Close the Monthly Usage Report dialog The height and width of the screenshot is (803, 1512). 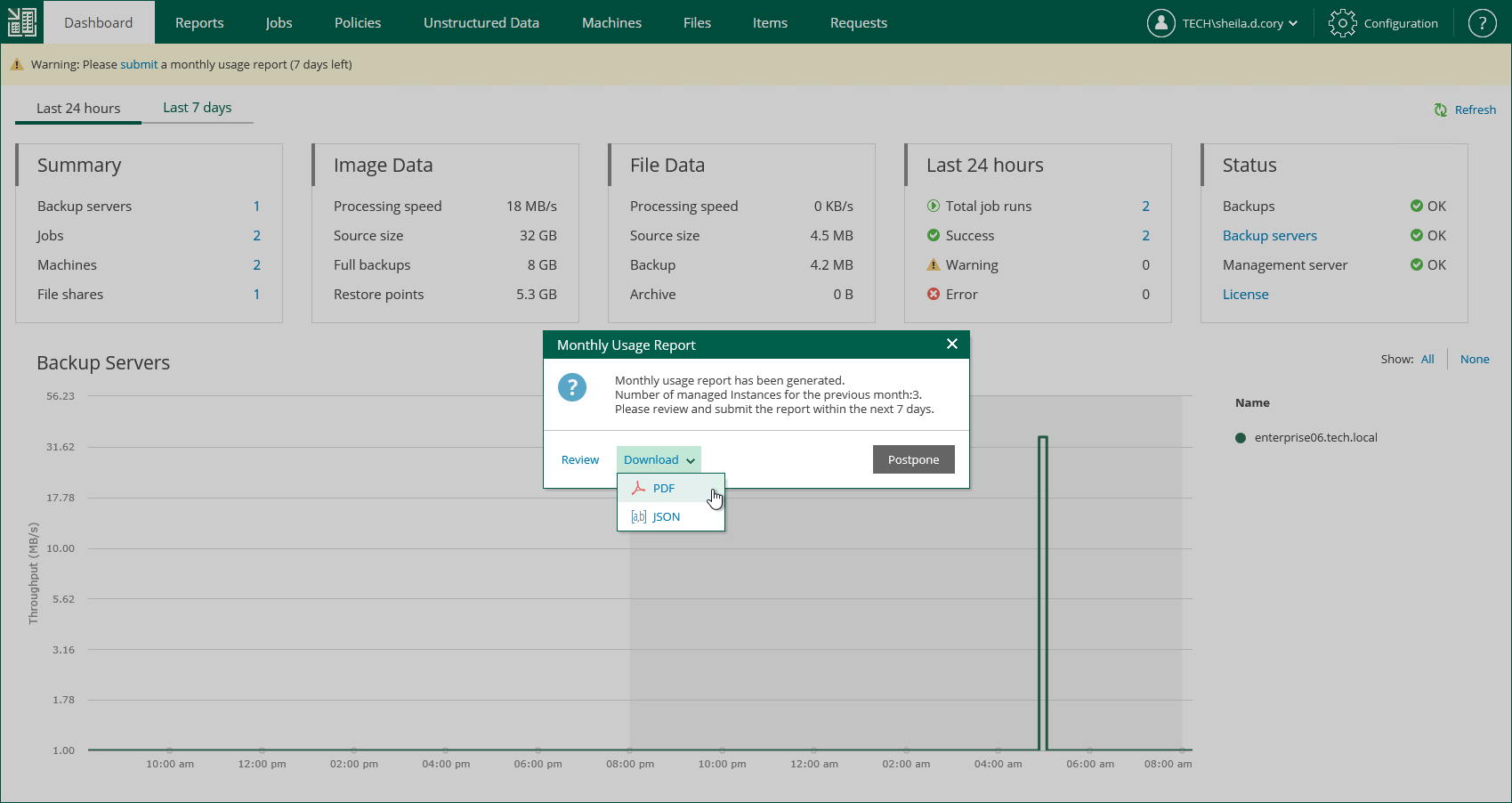coord(952,345)
